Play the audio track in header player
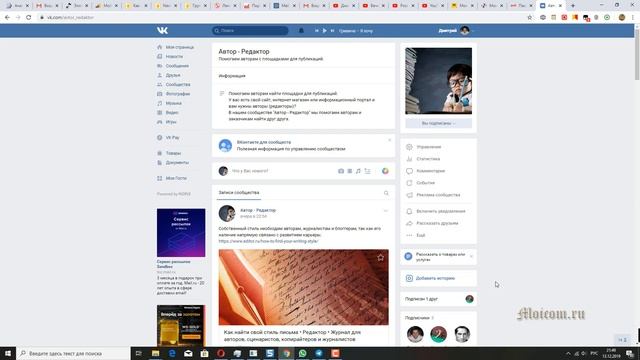The height and width of the screenshot is (360, 640). pyautogui.click(x=324, y=31)
